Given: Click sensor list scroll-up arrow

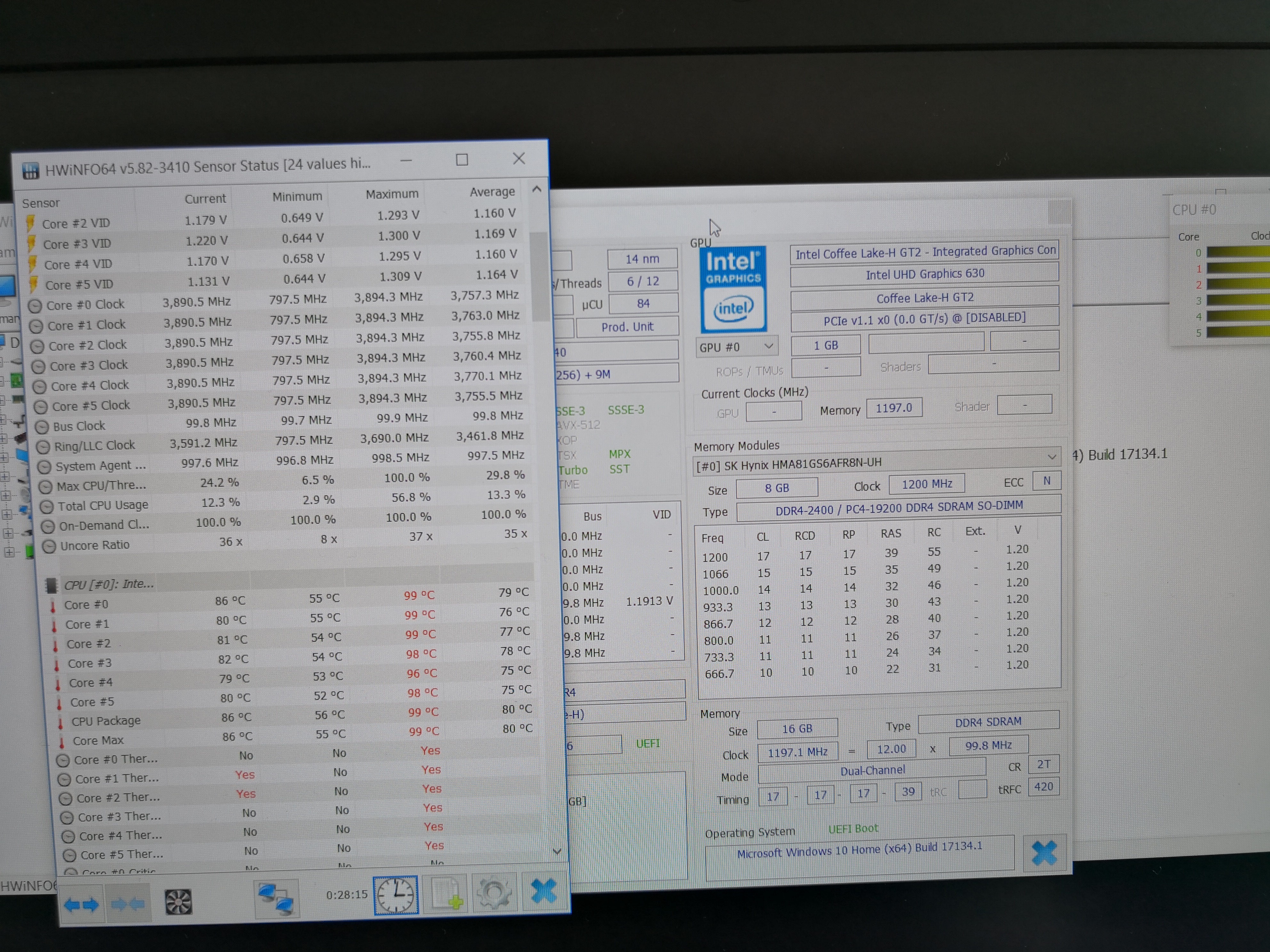Looking at the screenshot, I should [537, 189].
